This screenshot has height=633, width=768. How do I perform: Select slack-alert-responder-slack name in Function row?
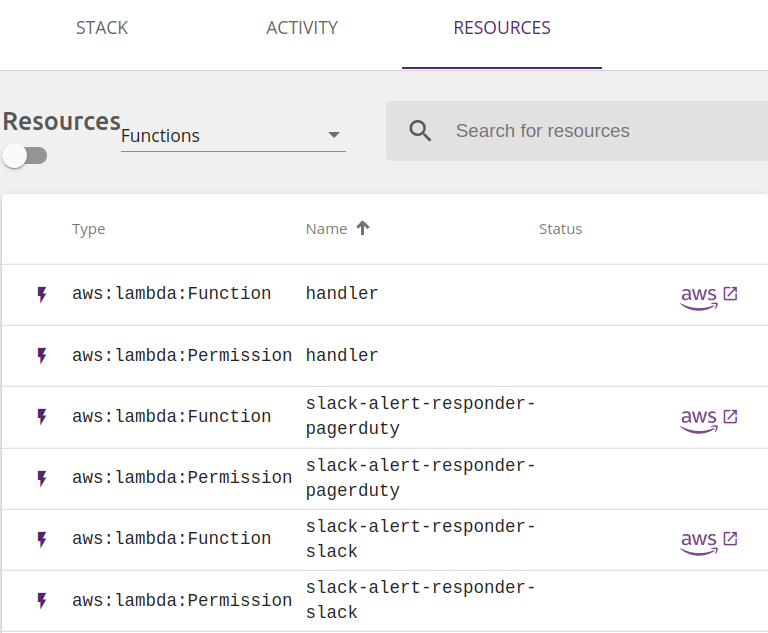pos(420,539)
